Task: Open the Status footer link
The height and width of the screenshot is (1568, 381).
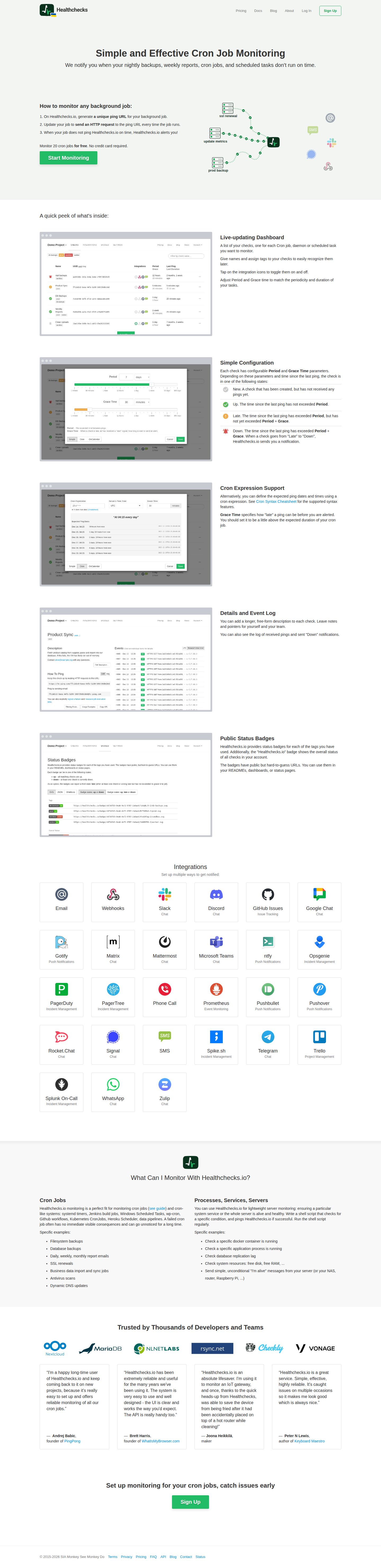Action: tap(200, 1556)
